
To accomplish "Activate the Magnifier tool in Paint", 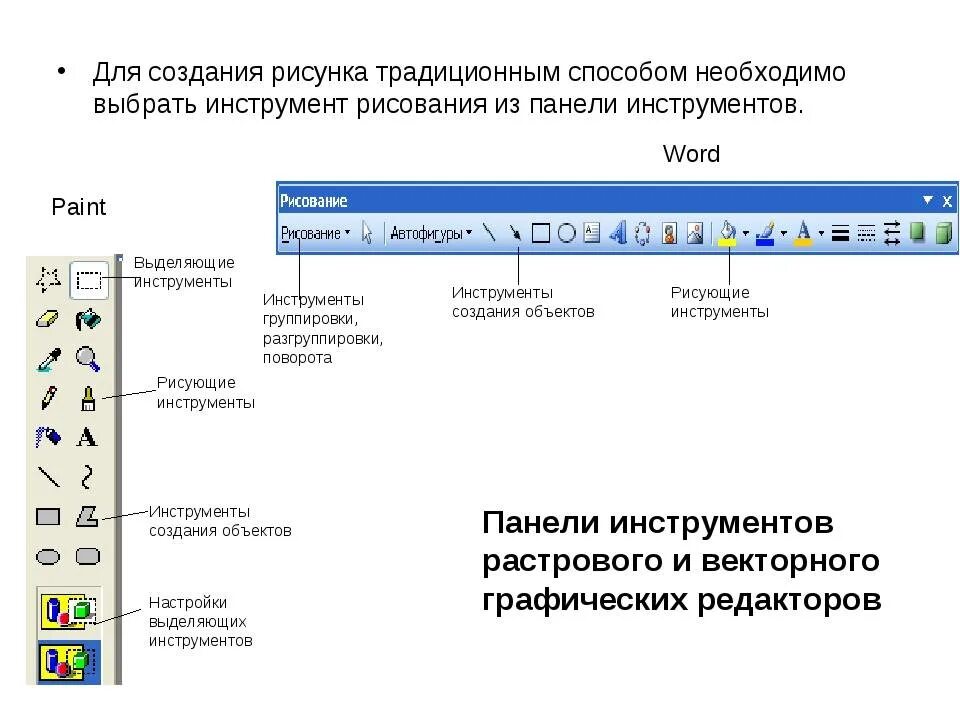I will tap(88, 359).
